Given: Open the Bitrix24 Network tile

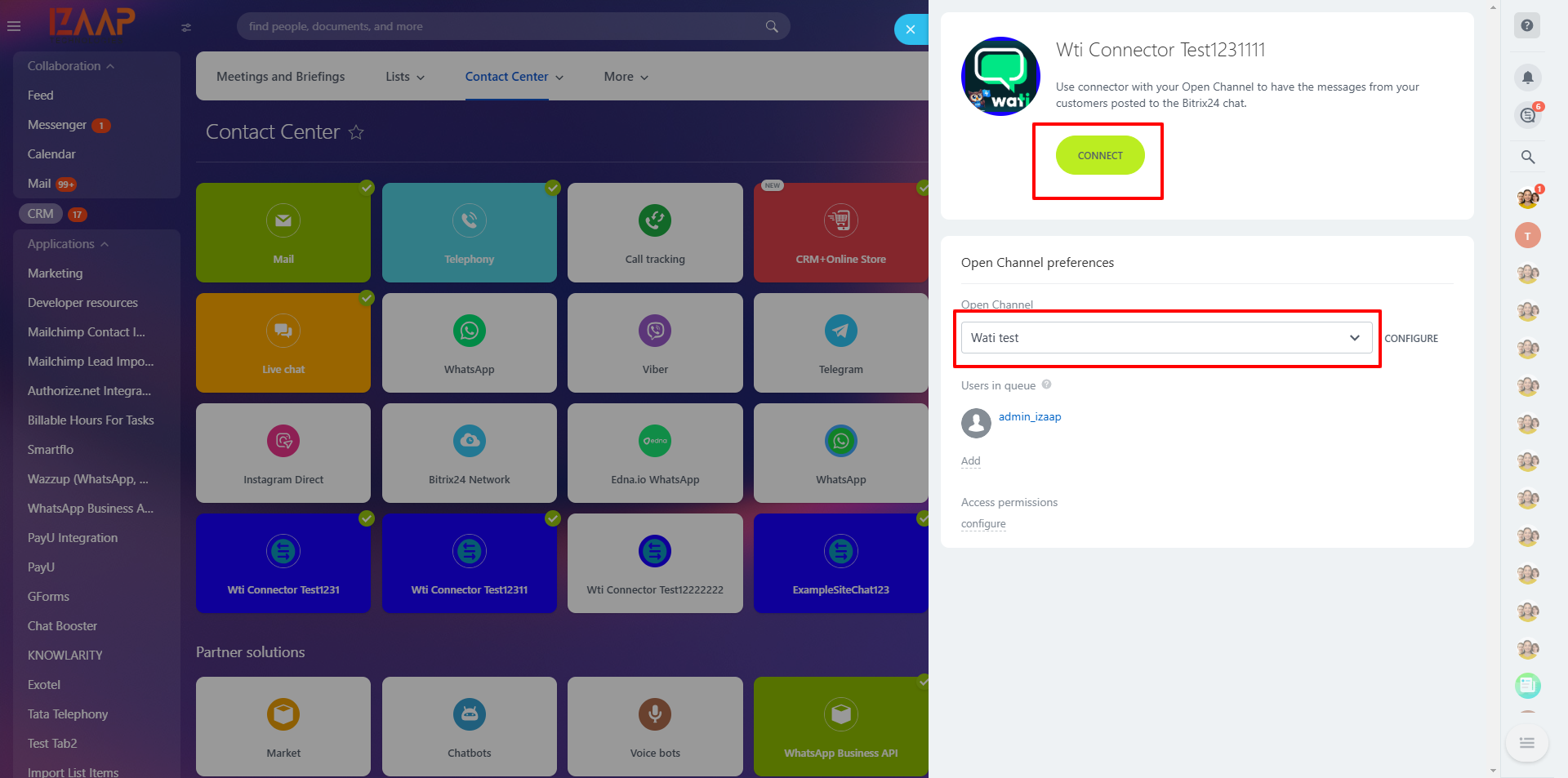Looking at the screenshot, I should tap(470, 453).
